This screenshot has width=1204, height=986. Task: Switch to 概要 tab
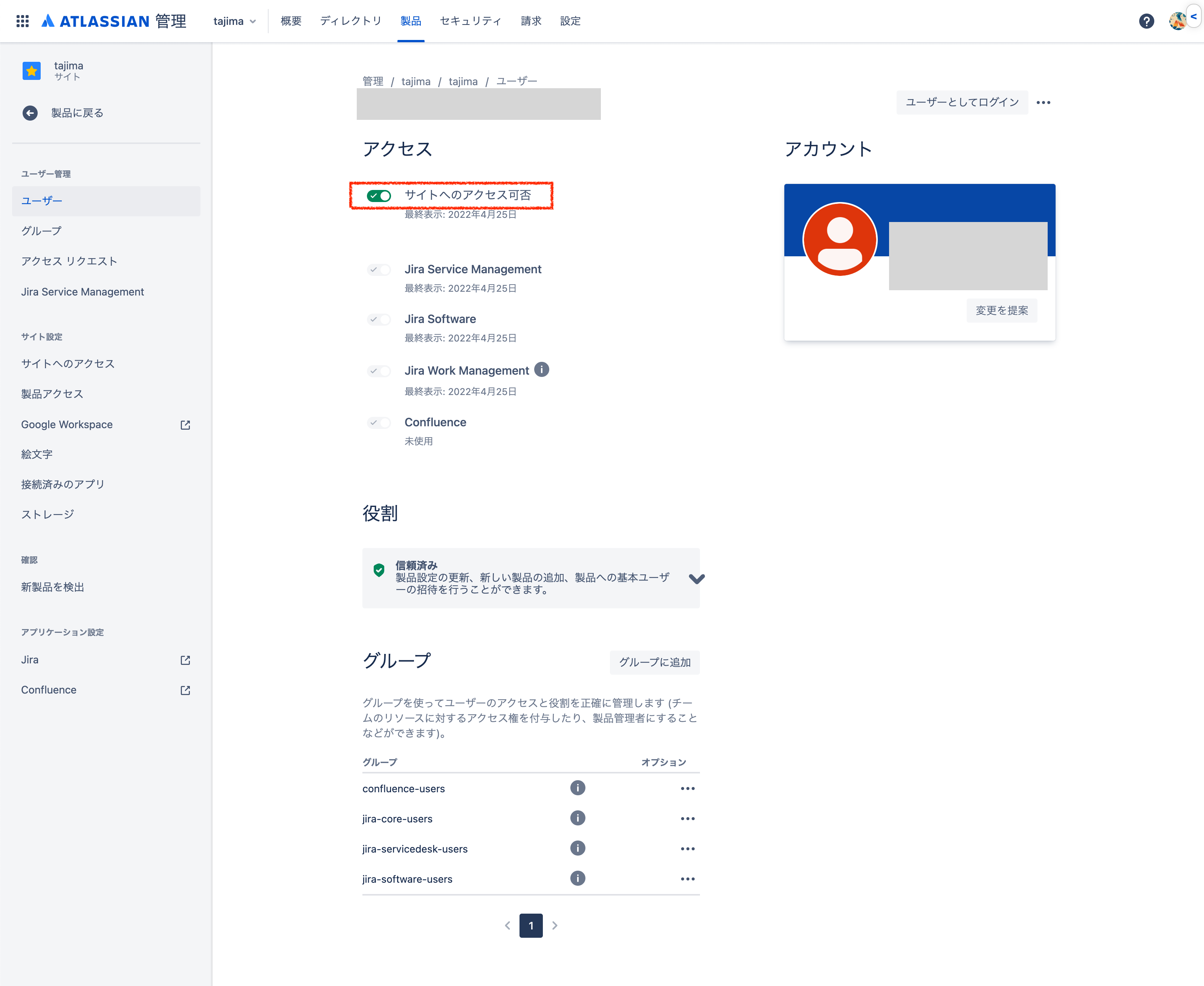(291, 21)
